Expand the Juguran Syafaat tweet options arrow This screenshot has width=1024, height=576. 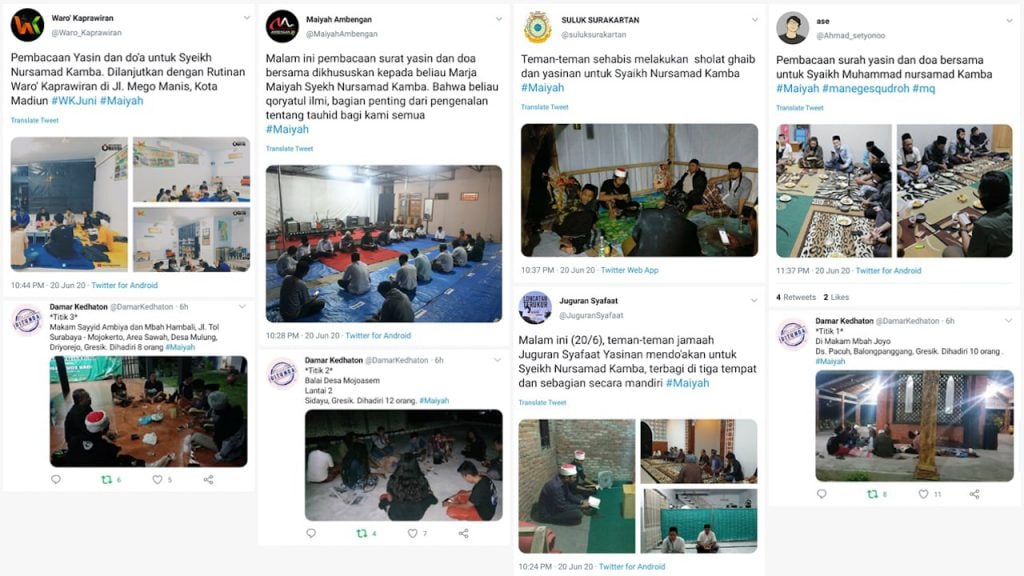[x=754, y=300]
